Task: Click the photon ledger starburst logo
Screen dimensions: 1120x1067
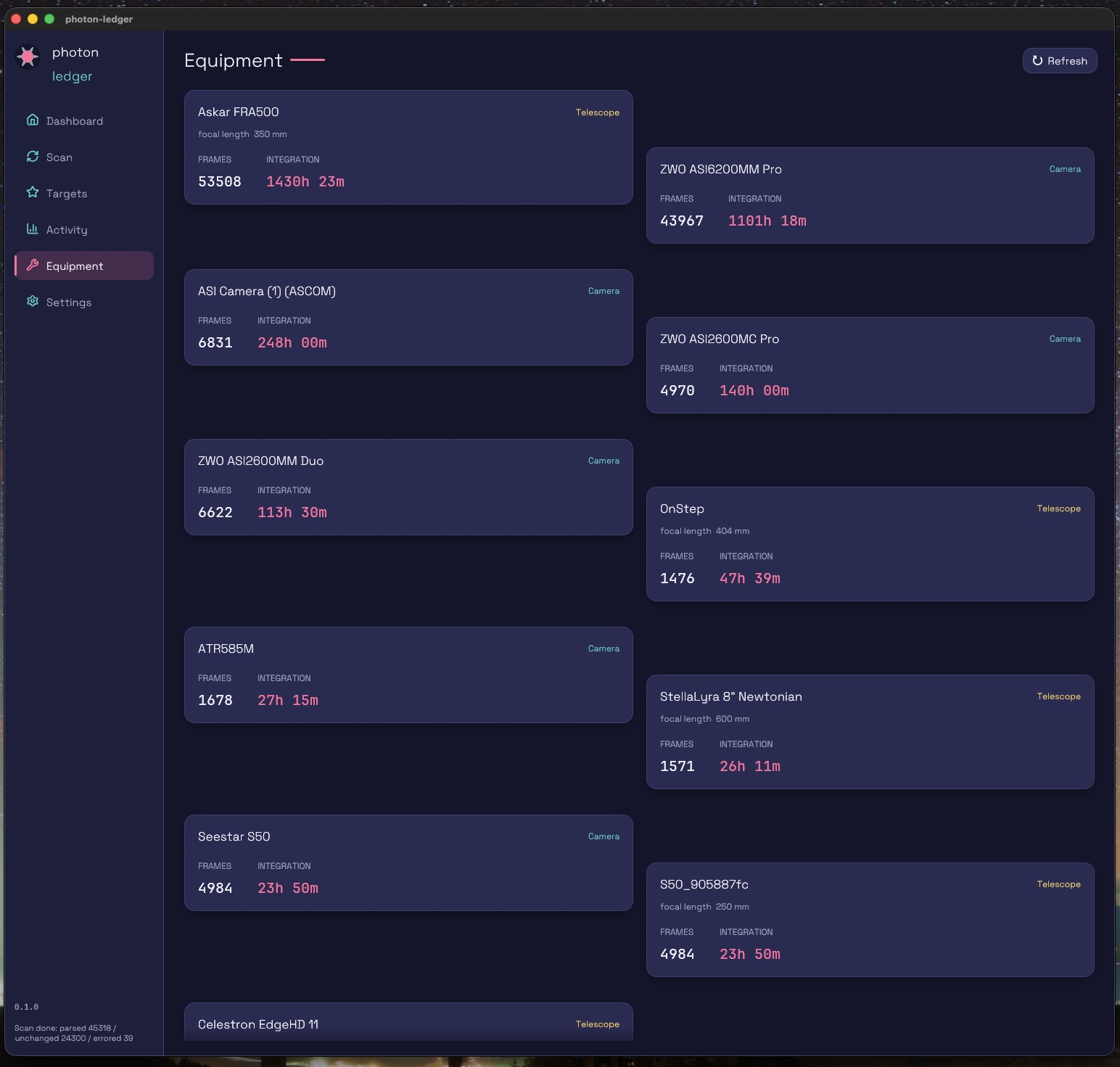Action: tap(28, 57)
